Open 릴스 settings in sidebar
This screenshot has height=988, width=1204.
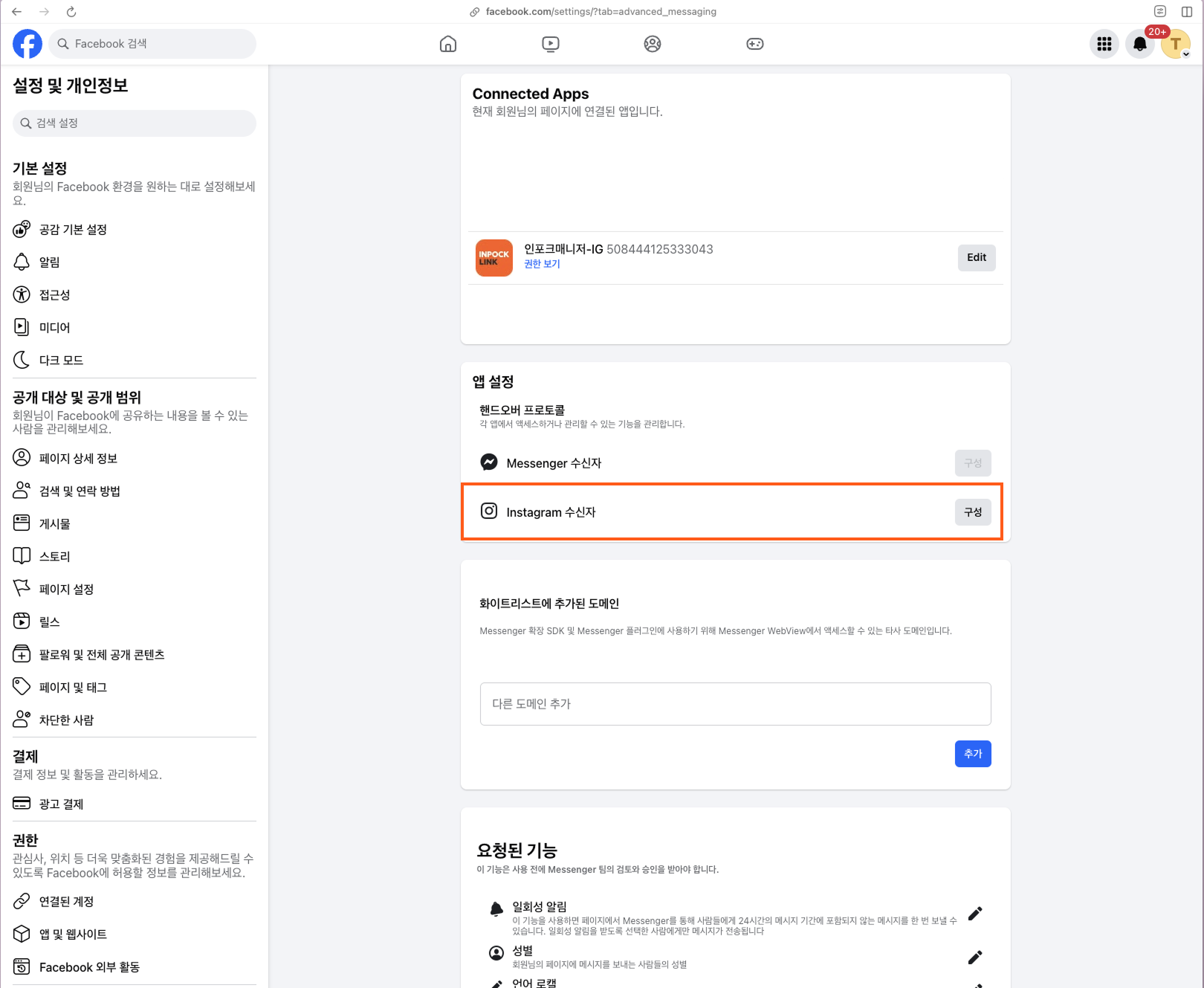(135, 622)
